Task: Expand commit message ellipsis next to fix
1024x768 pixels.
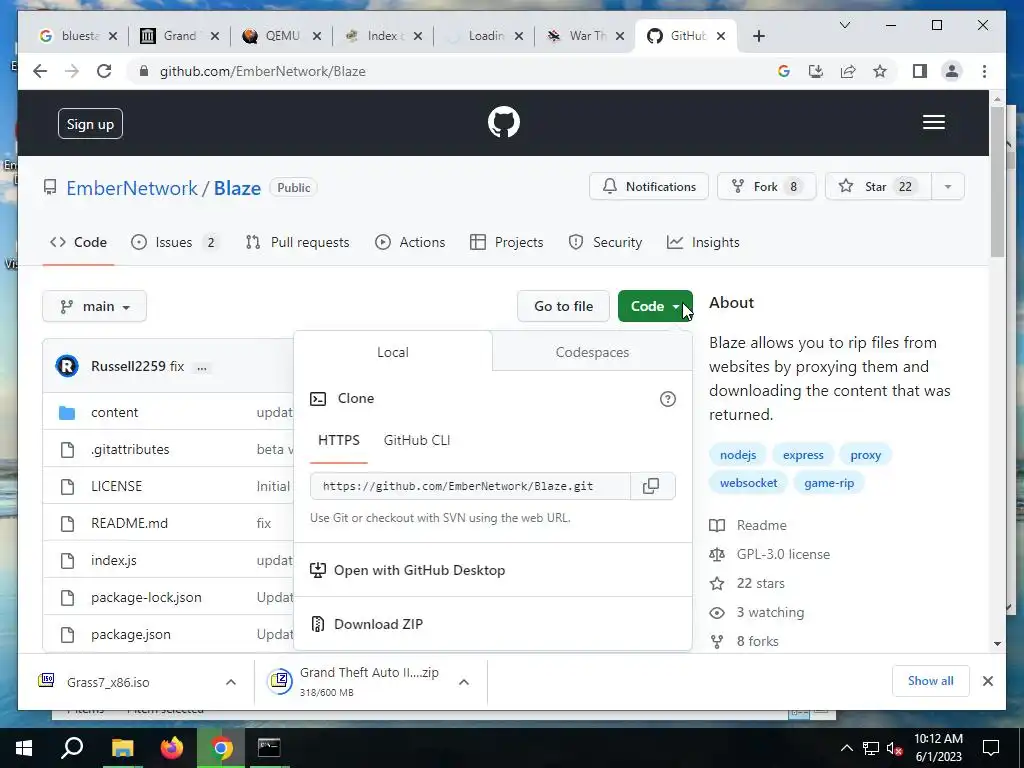Action: pyautogui.click(x=202, y=367)
